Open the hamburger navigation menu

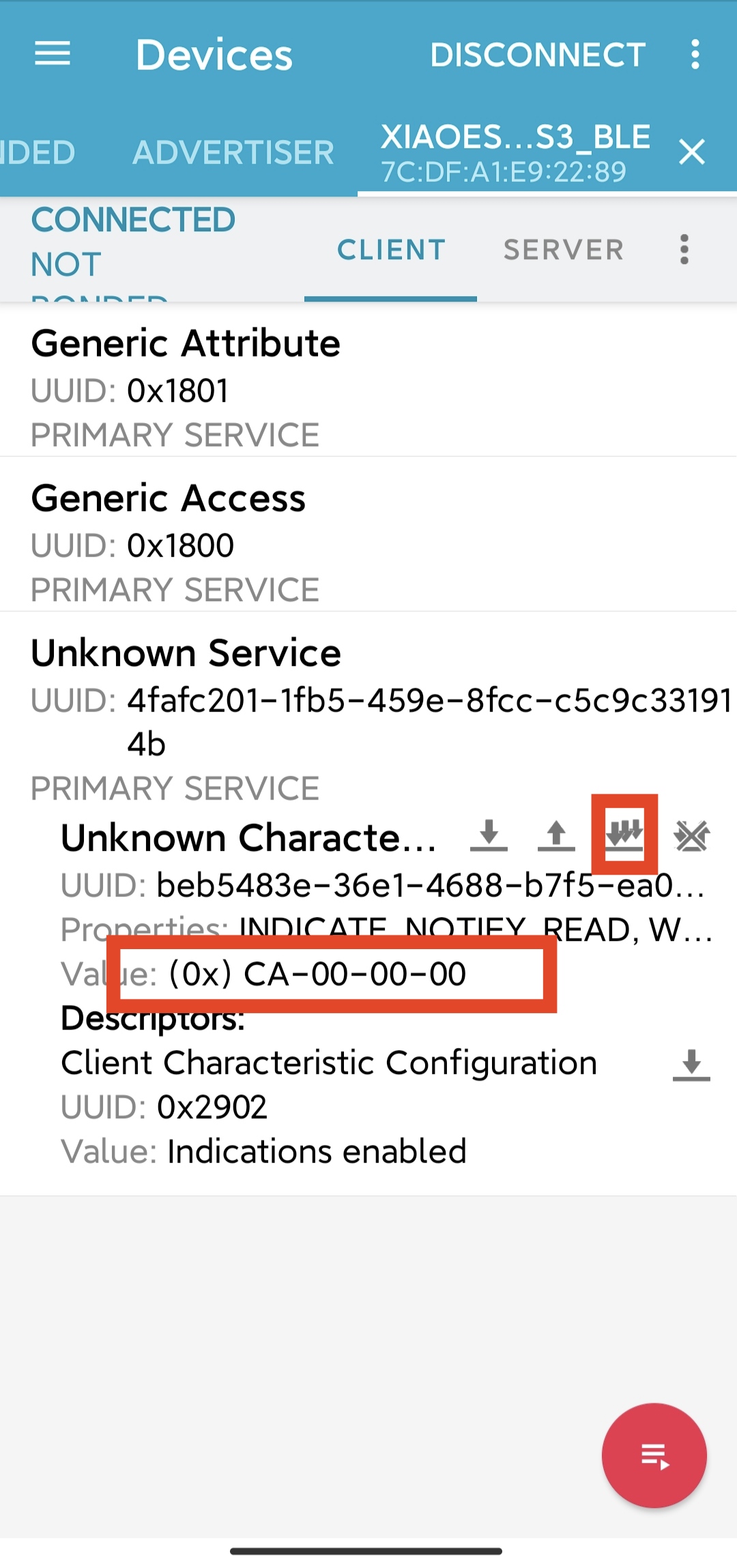click(x=53, y=53)
